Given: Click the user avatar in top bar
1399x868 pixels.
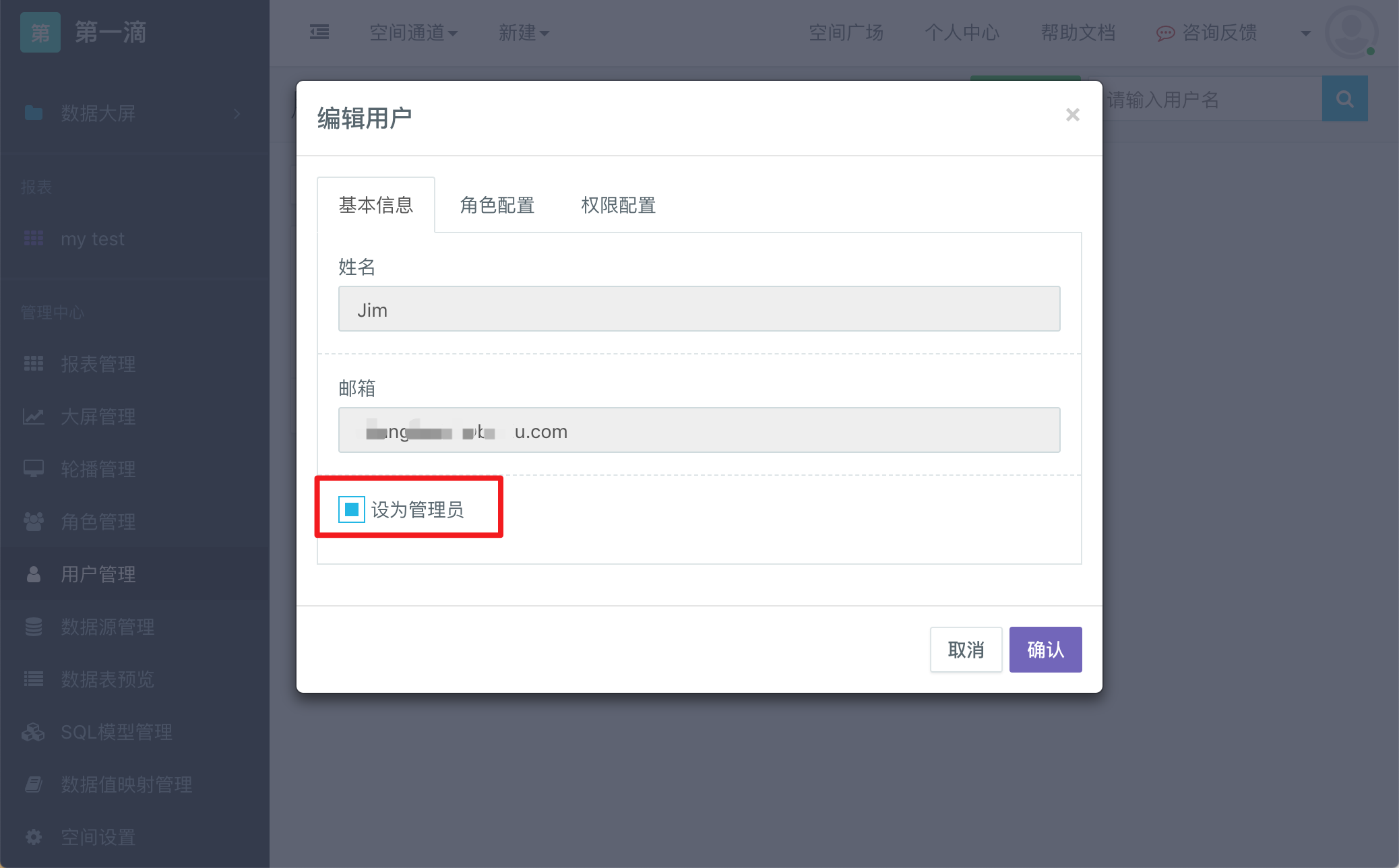Looking at the screenshot, I should pyautogui.click(x=1351, y=32).
